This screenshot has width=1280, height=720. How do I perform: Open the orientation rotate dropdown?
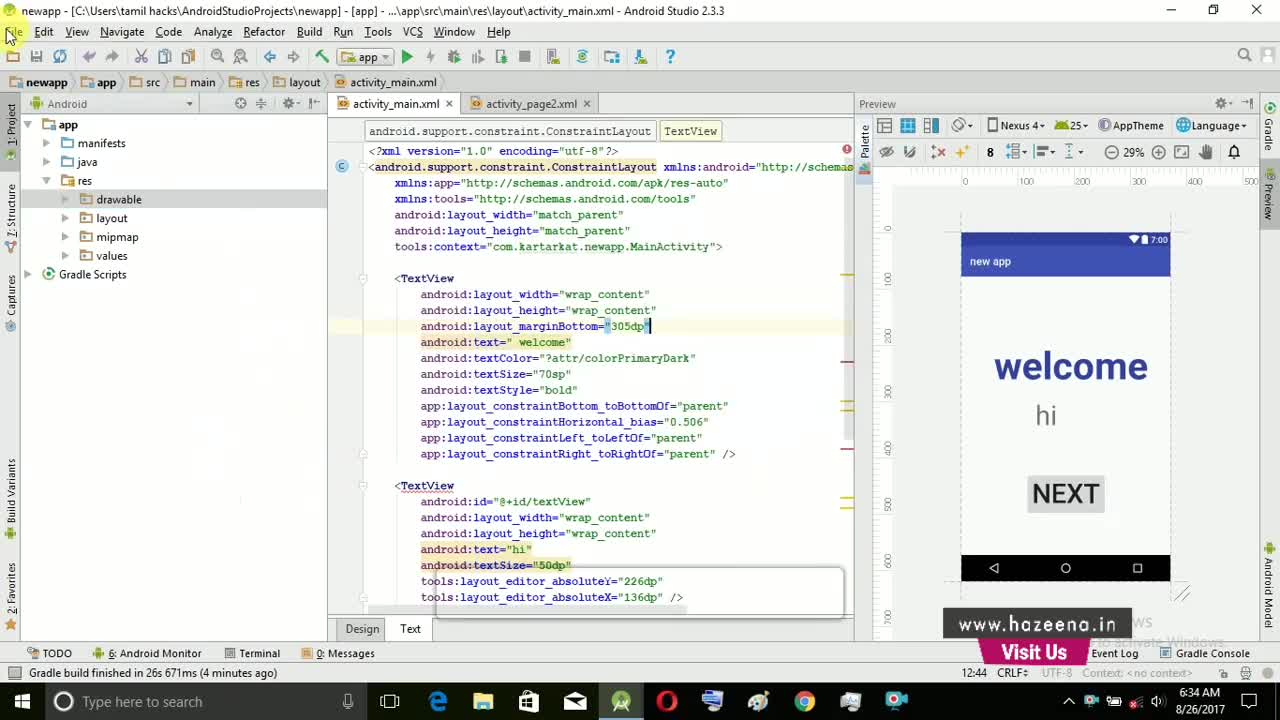pyautogui.click(x=962, y=125)
